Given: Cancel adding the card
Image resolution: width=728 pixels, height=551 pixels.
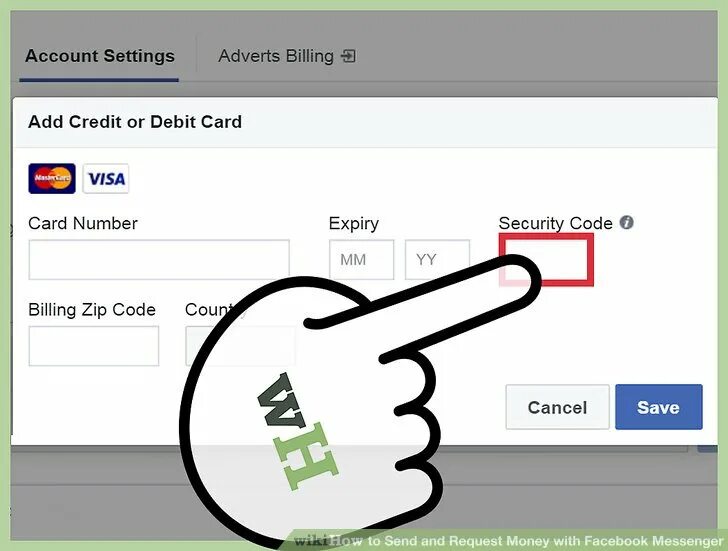Looking at the screenshot, I should [557, 407].
